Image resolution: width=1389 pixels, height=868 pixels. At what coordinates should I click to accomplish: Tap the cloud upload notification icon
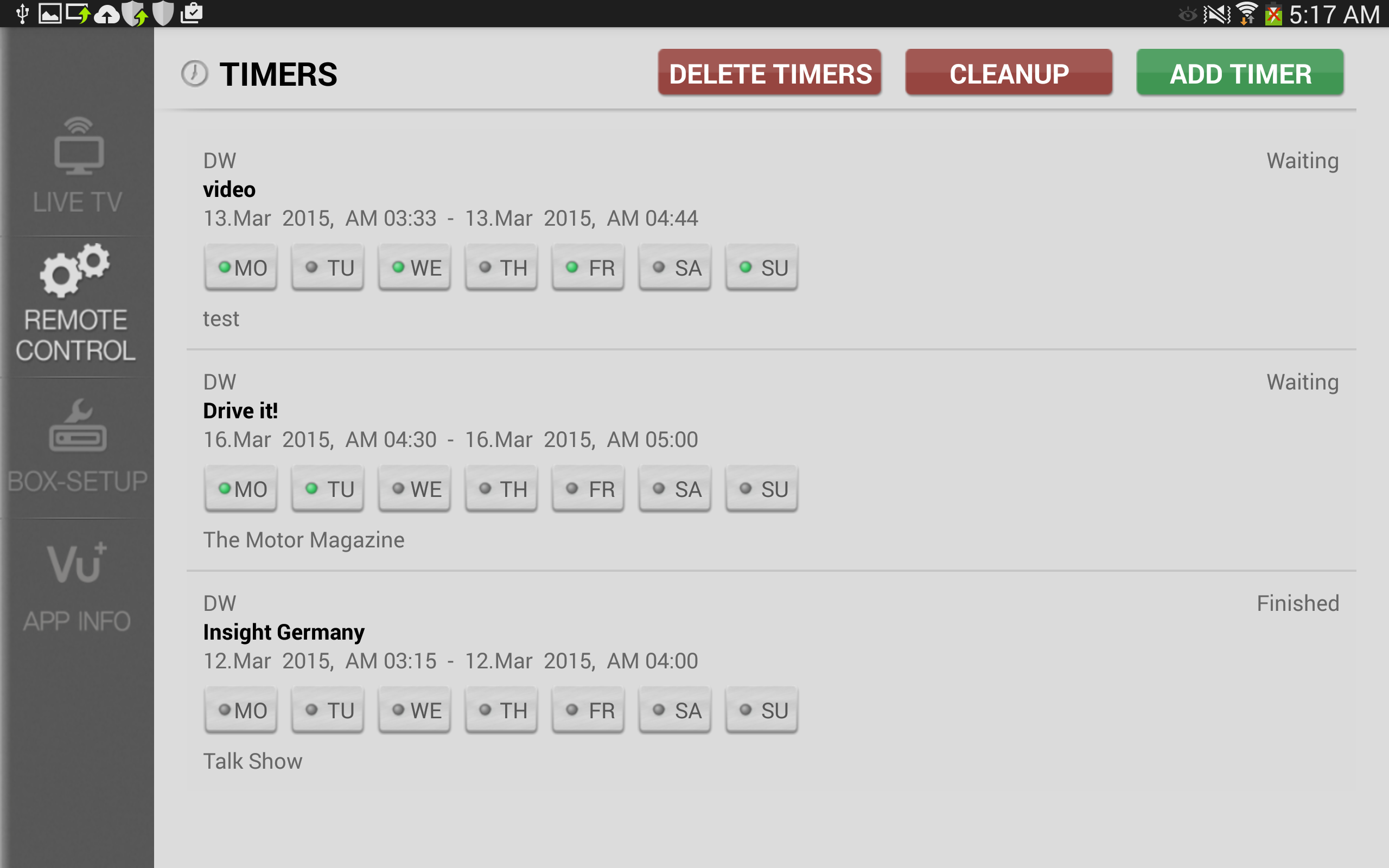point(107,13)
